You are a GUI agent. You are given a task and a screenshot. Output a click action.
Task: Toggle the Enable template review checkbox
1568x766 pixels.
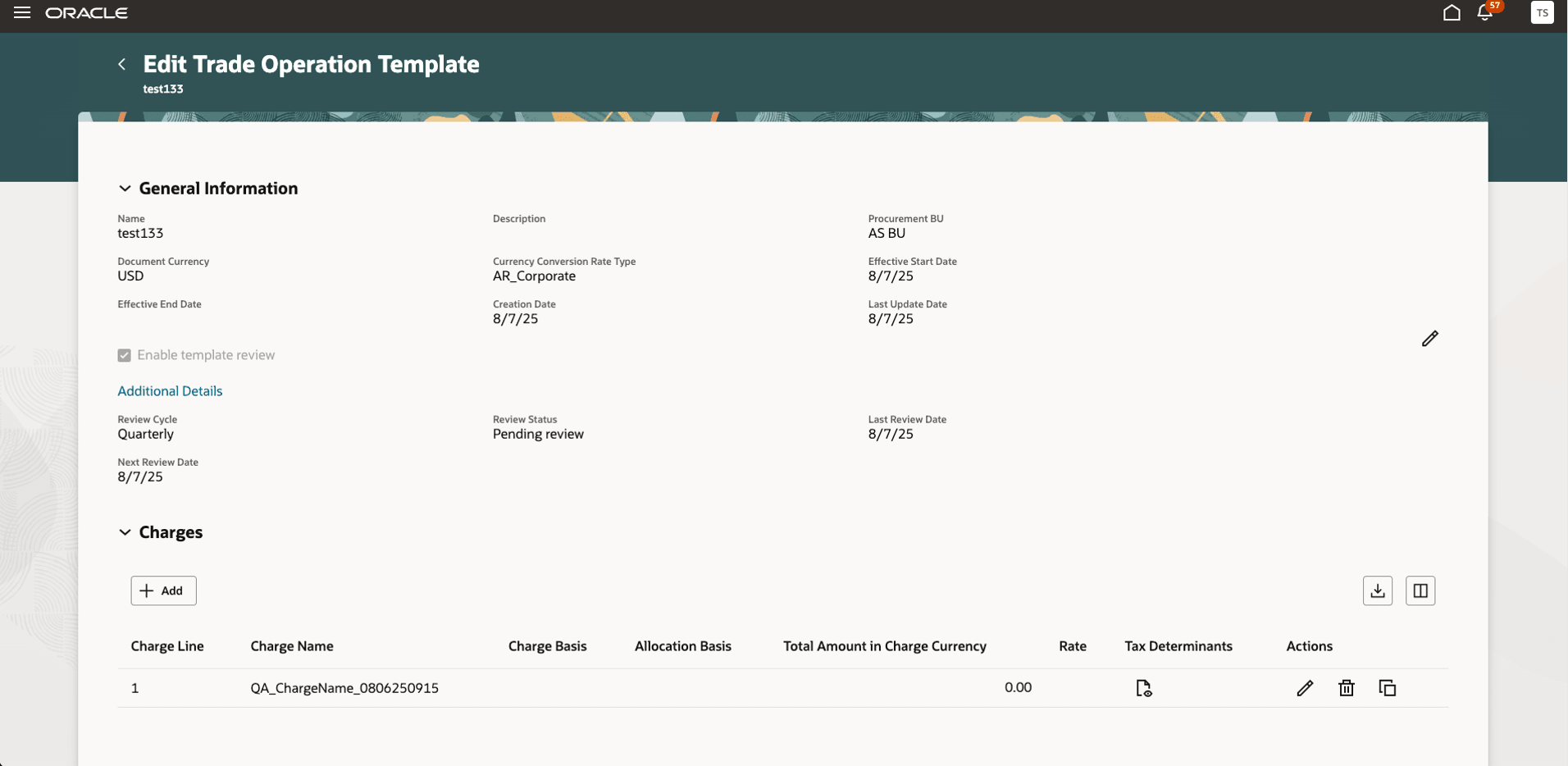click(x=125, y=355)
